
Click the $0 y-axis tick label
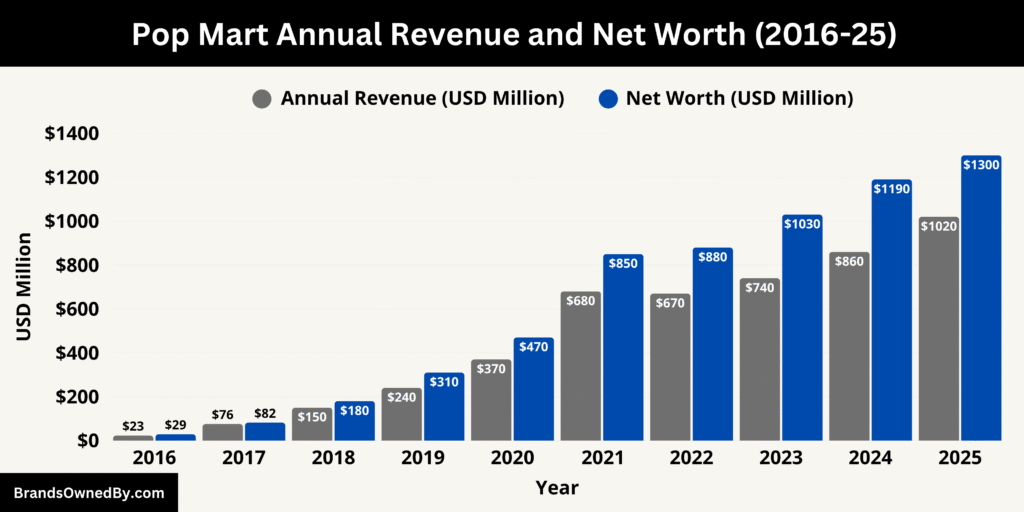[x=86, y=440]
